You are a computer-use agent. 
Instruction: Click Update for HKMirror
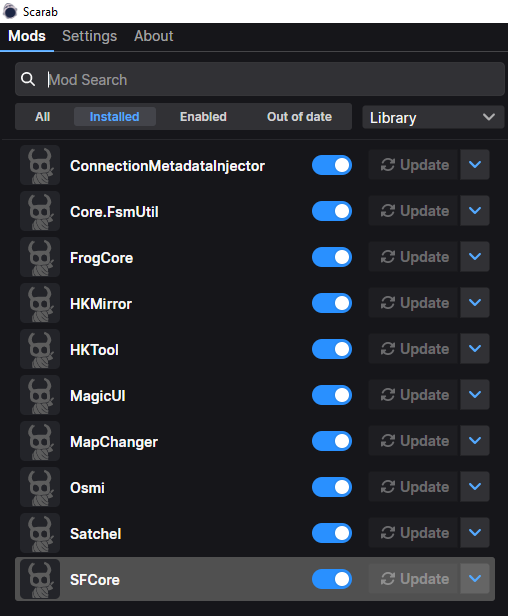pos(414,302)
